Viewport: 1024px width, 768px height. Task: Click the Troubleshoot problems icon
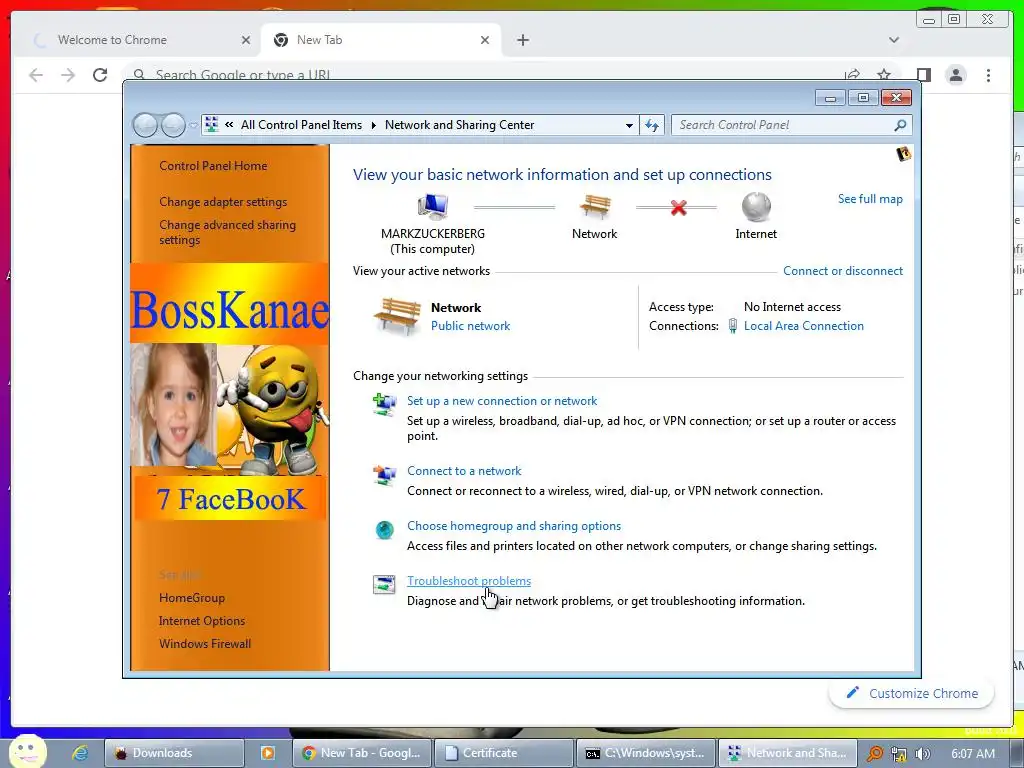[x=384, y=584]
